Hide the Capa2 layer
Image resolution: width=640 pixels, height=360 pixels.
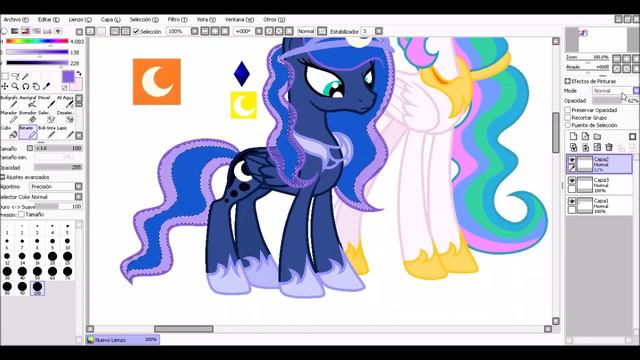pyautogui.click(x=572, y=160)
